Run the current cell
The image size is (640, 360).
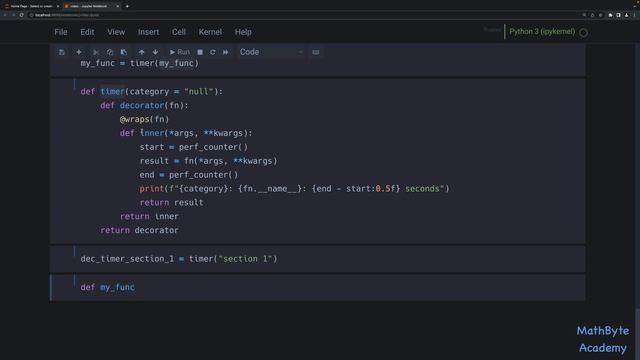pos(180,52)
